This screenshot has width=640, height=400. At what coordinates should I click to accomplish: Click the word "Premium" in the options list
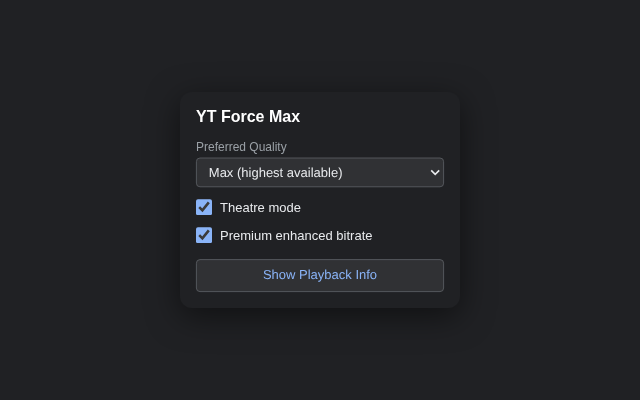[247, 236]
